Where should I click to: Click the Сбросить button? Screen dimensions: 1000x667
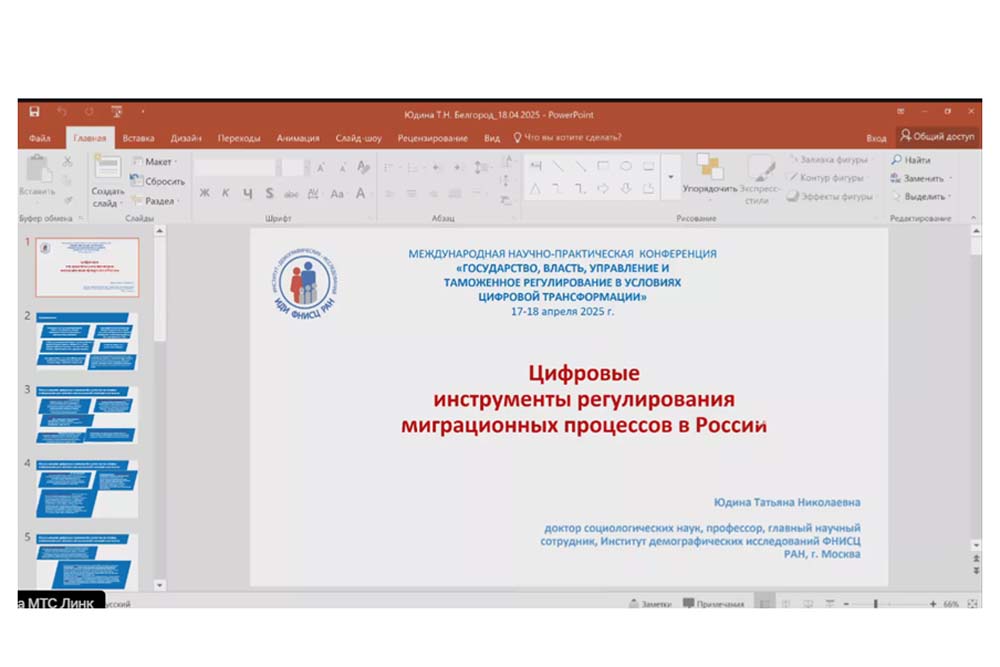[158, 181]
